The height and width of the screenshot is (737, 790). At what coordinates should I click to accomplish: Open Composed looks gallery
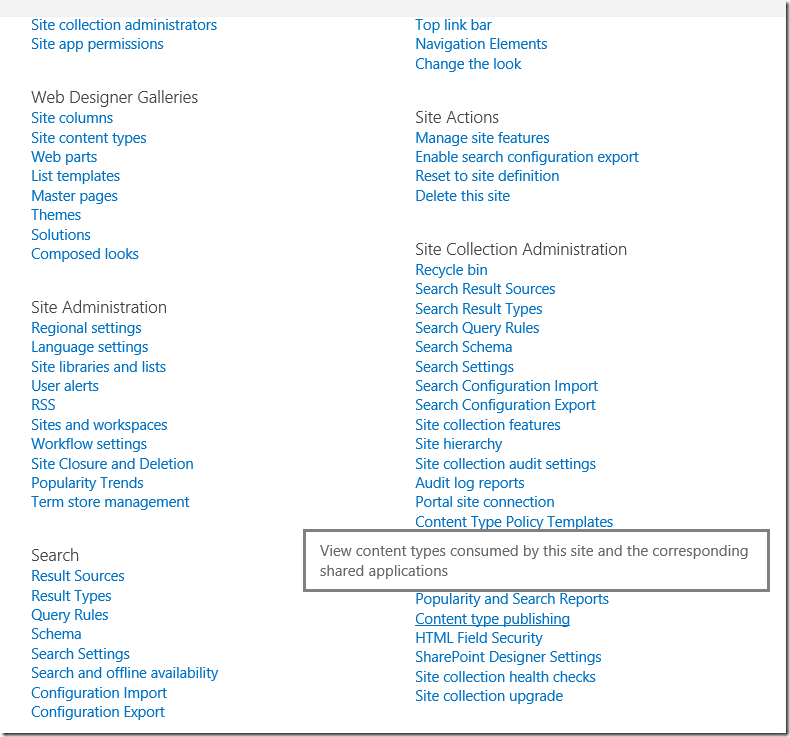pos(85,254)
